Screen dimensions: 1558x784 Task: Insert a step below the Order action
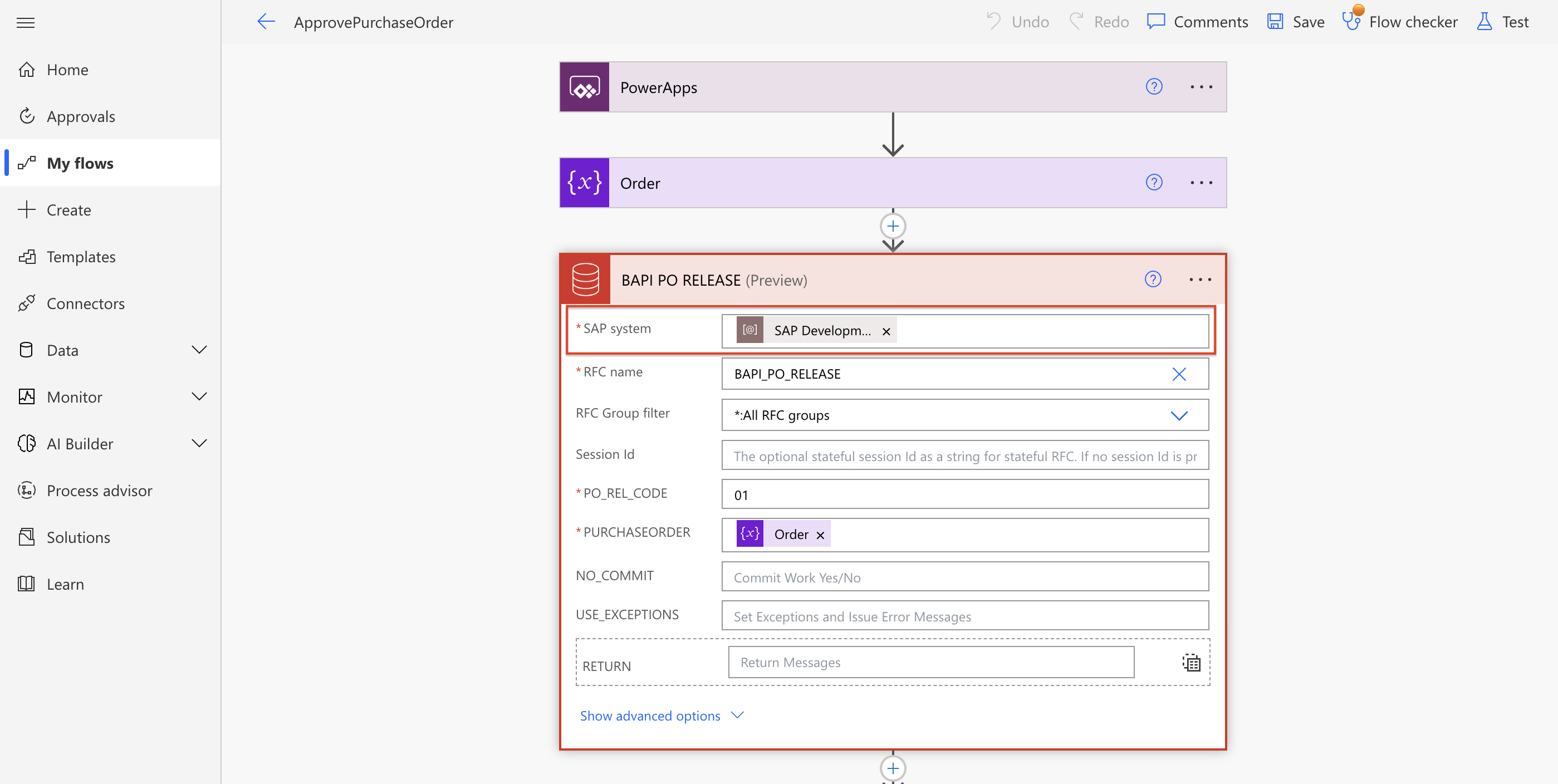pos(893,227)
